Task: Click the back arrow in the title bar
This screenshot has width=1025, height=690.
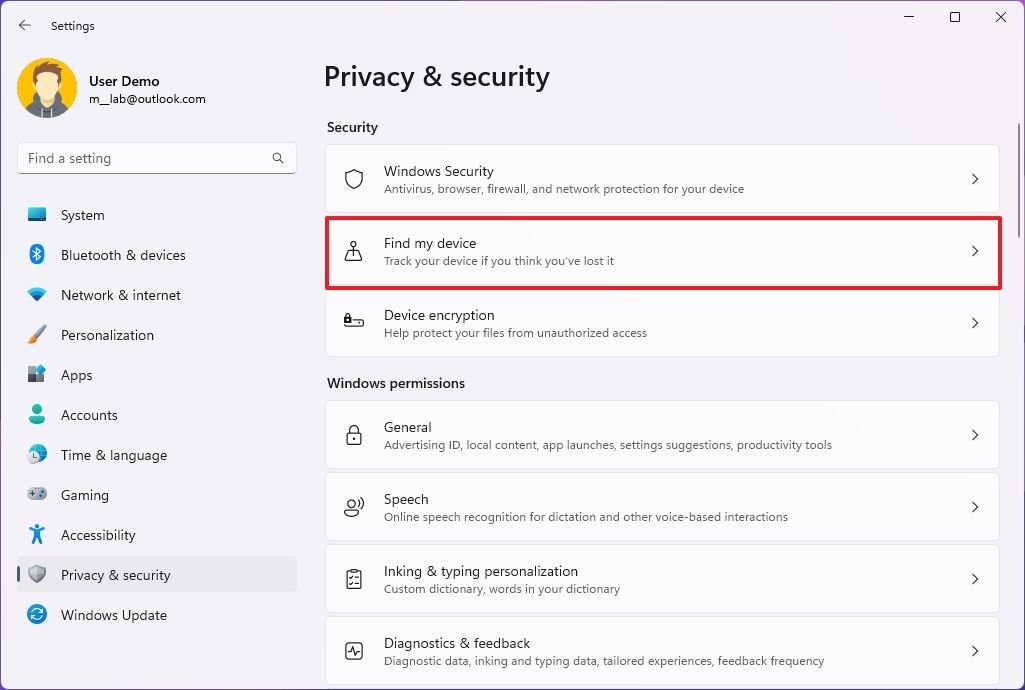Action: tap(25, 25)
